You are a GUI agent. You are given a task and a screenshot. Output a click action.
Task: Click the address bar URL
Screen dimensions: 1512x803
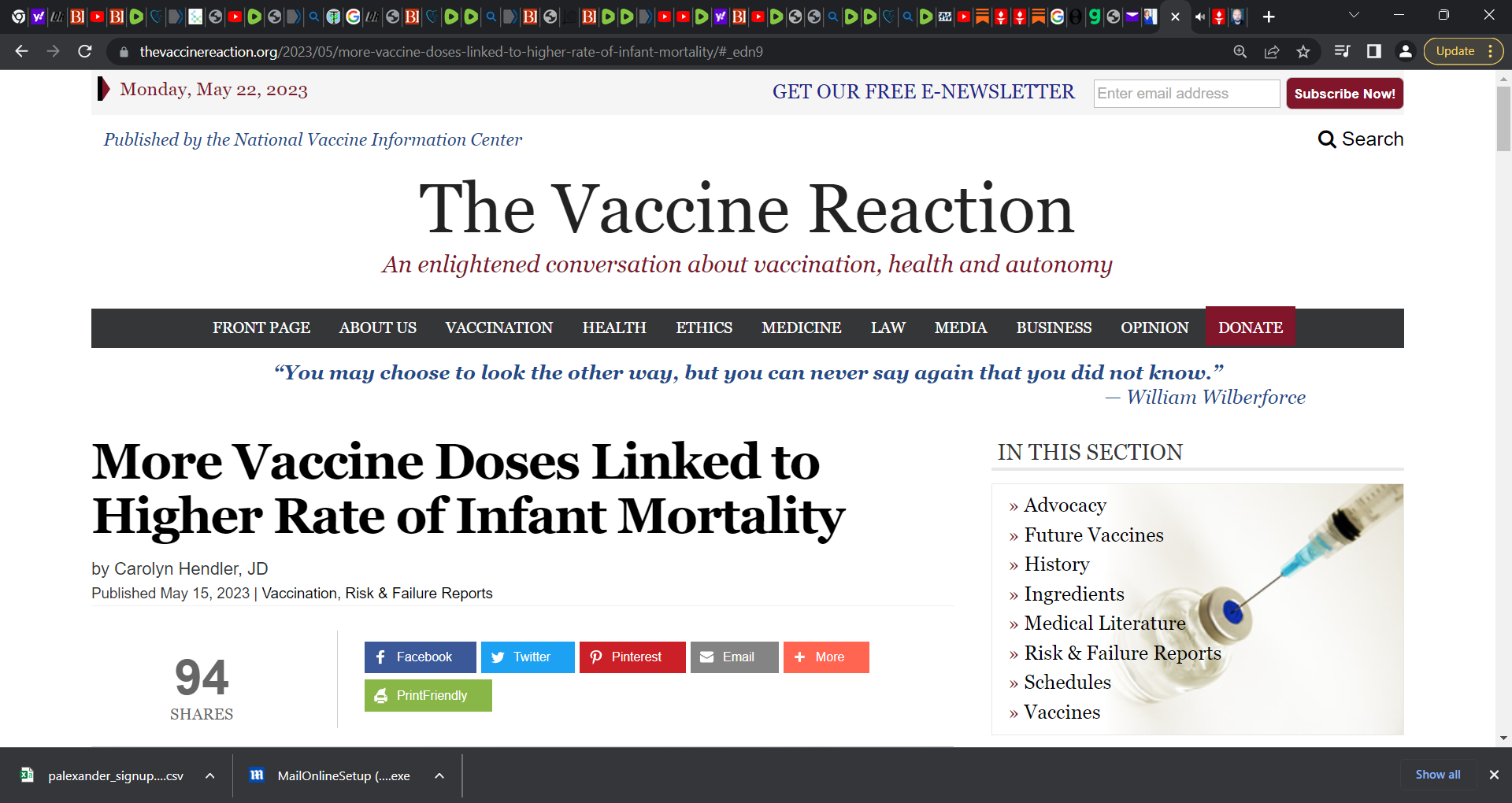tap(451, 52)
